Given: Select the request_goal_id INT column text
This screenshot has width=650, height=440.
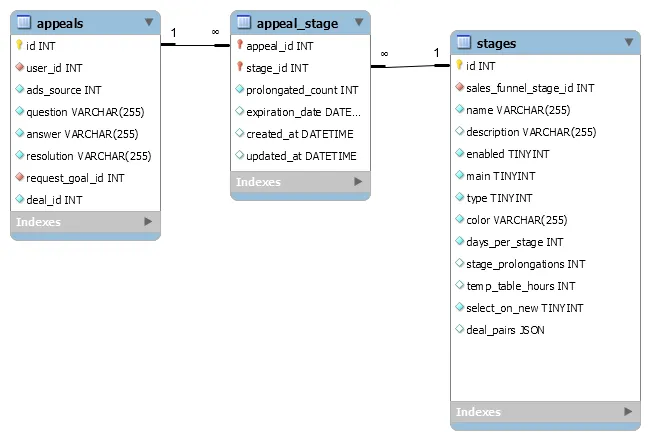Looking at the screenshot, I should tap(75, 178).
